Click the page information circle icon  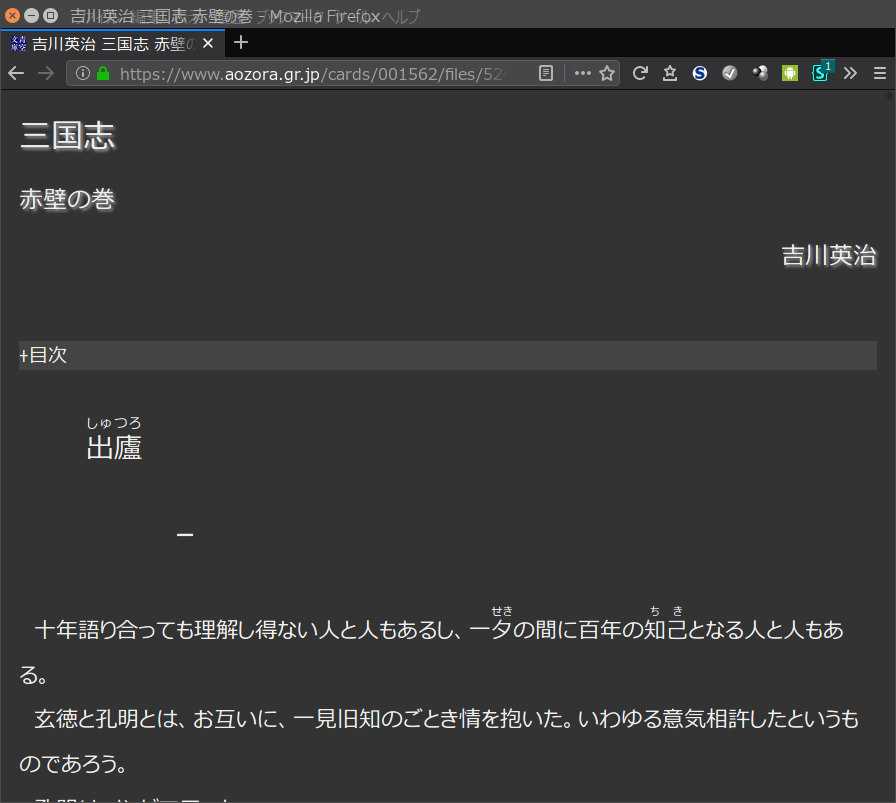81,73
